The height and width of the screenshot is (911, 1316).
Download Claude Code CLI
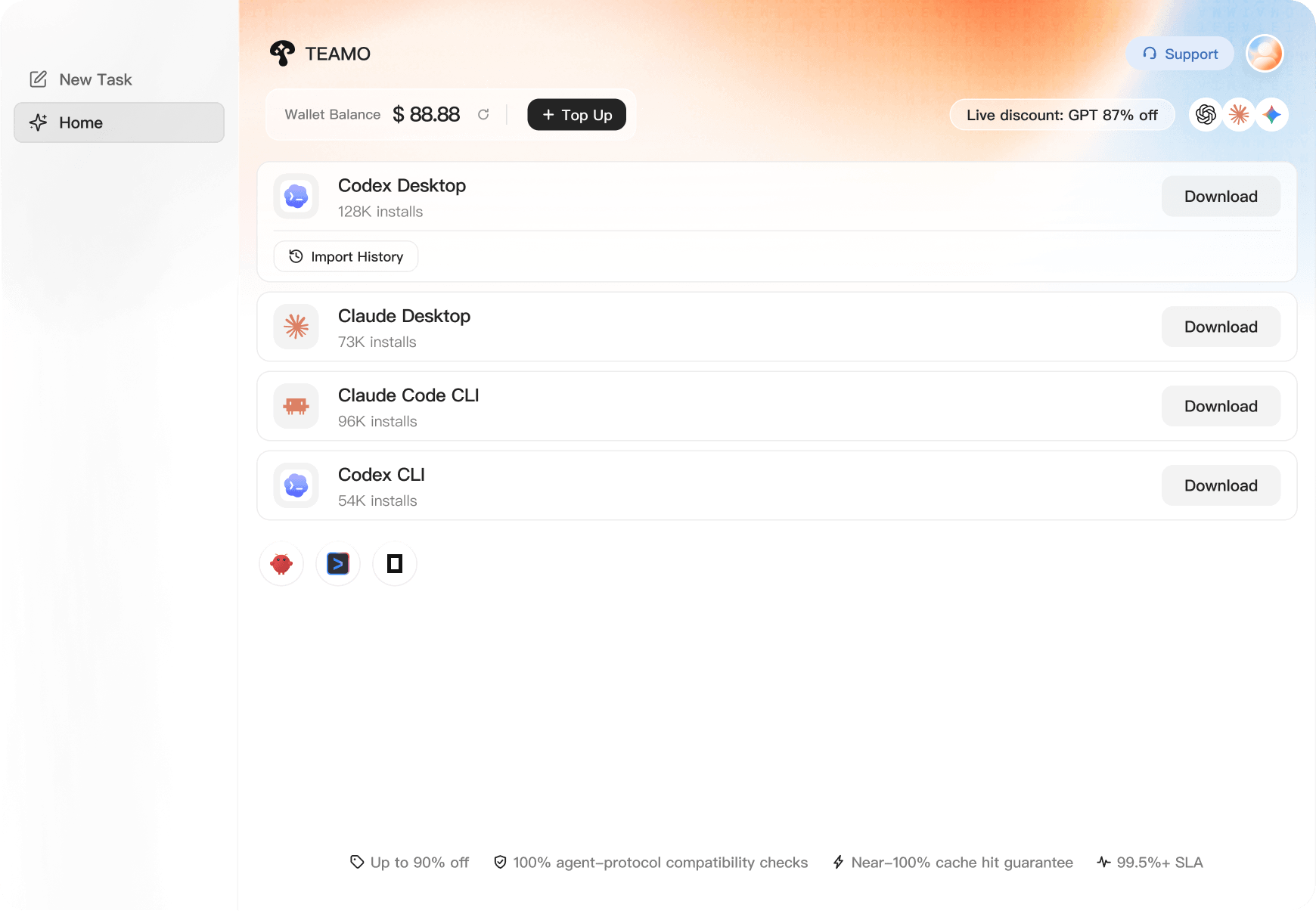point(1221,406)
